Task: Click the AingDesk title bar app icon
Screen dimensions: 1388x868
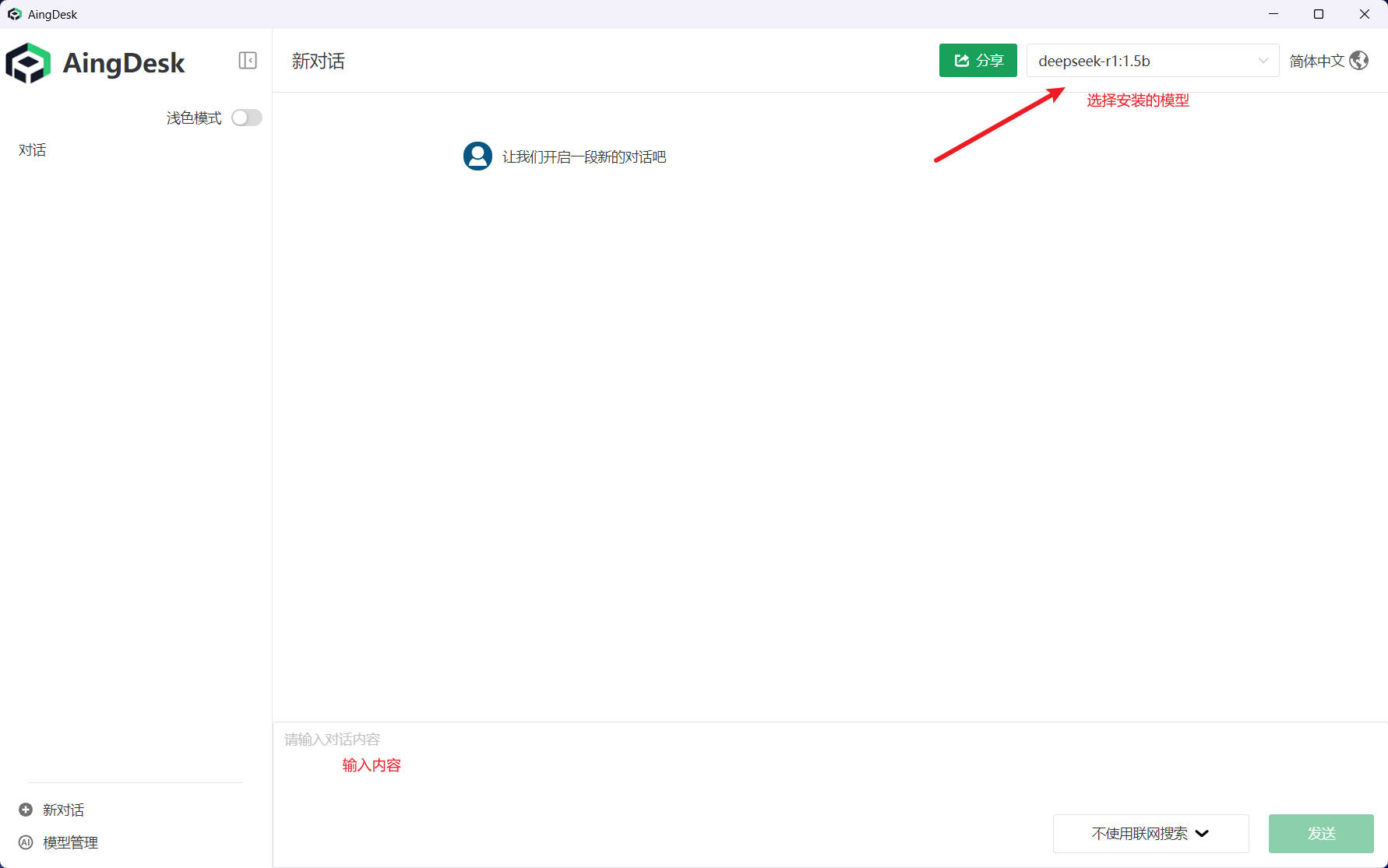Action: tap(14, 14)
